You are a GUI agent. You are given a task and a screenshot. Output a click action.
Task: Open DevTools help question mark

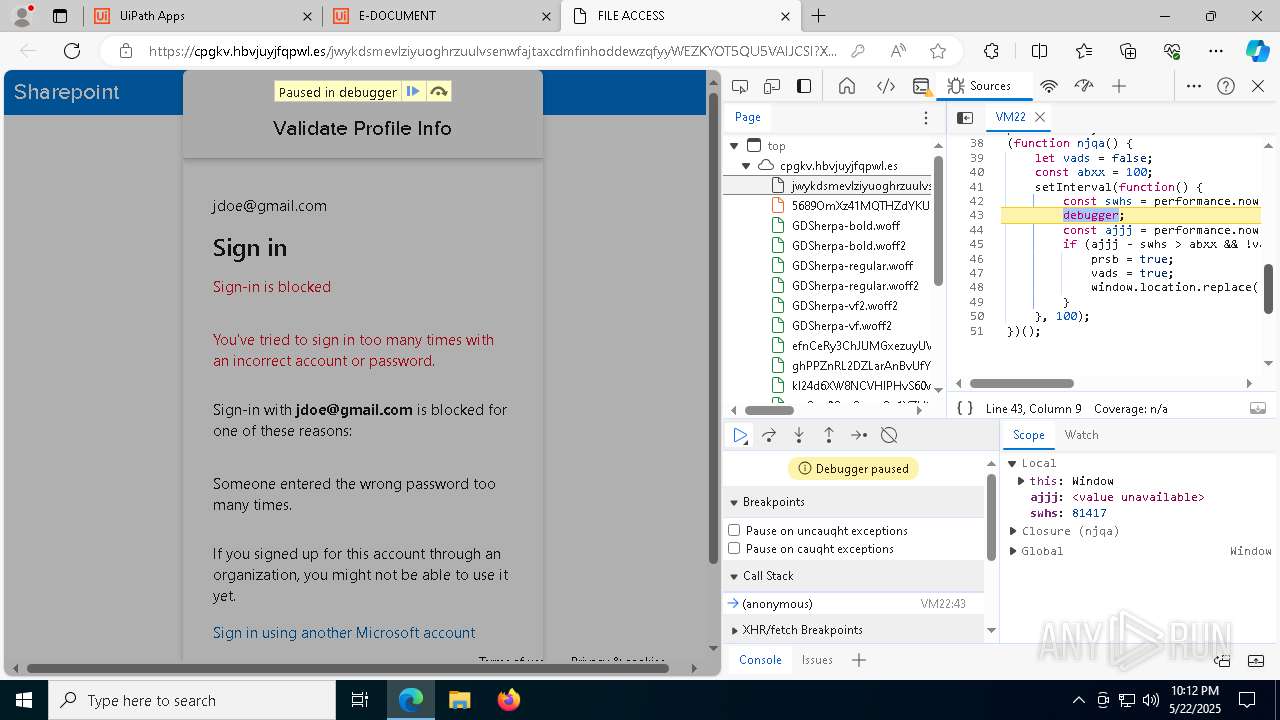[1226, 86]
